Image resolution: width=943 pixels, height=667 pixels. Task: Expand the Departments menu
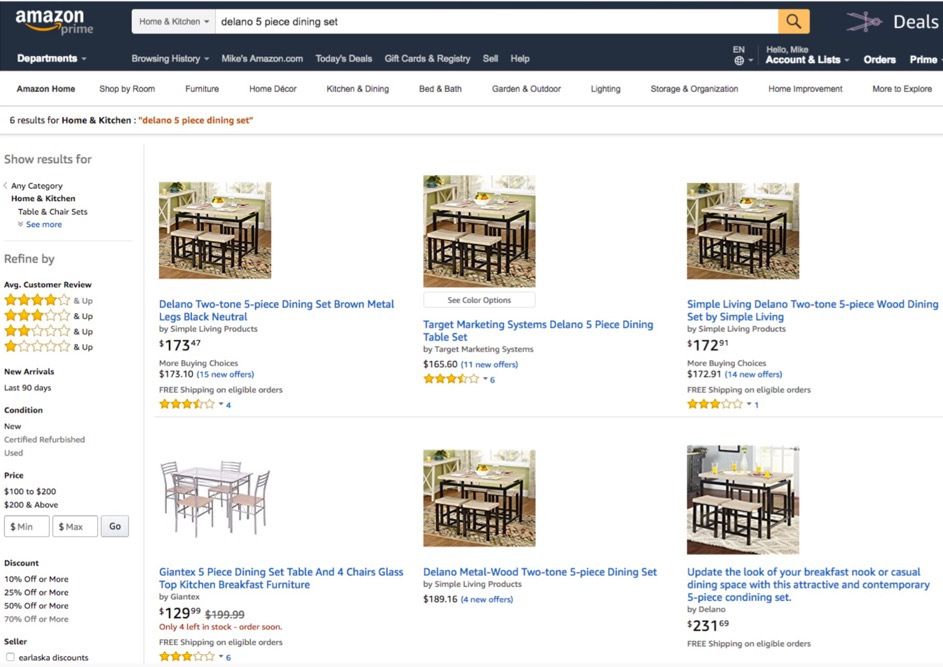pos(51,59)
